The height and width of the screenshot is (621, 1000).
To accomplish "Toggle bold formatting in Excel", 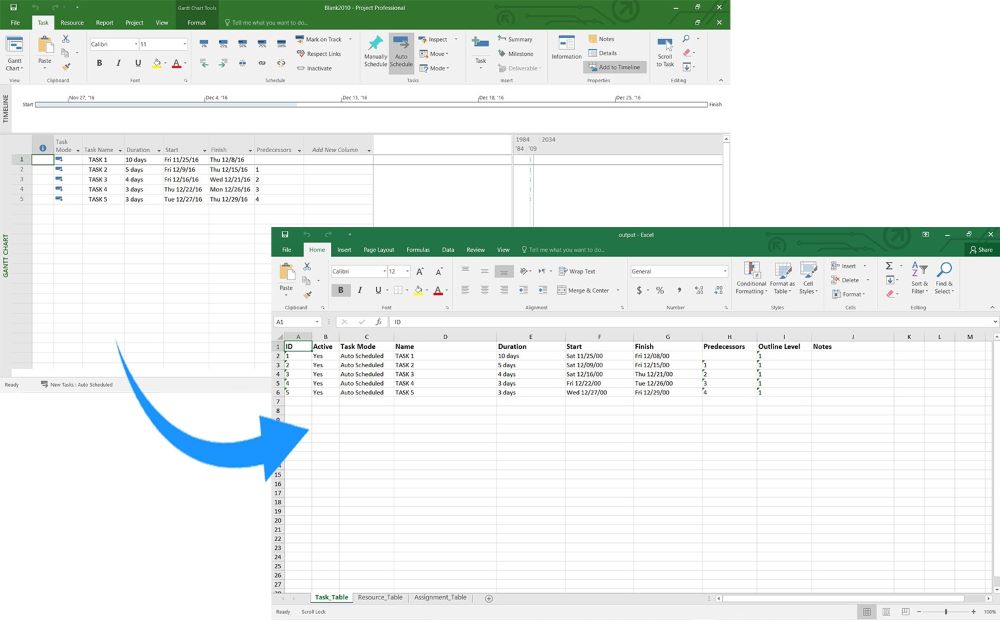I will tap(342, 289).
